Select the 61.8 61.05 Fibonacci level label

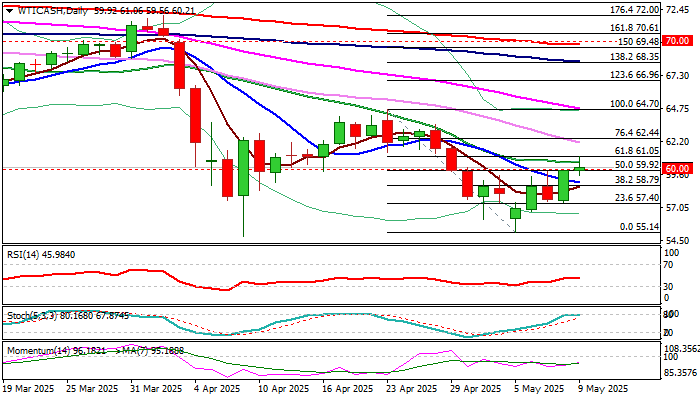point(637,151)
